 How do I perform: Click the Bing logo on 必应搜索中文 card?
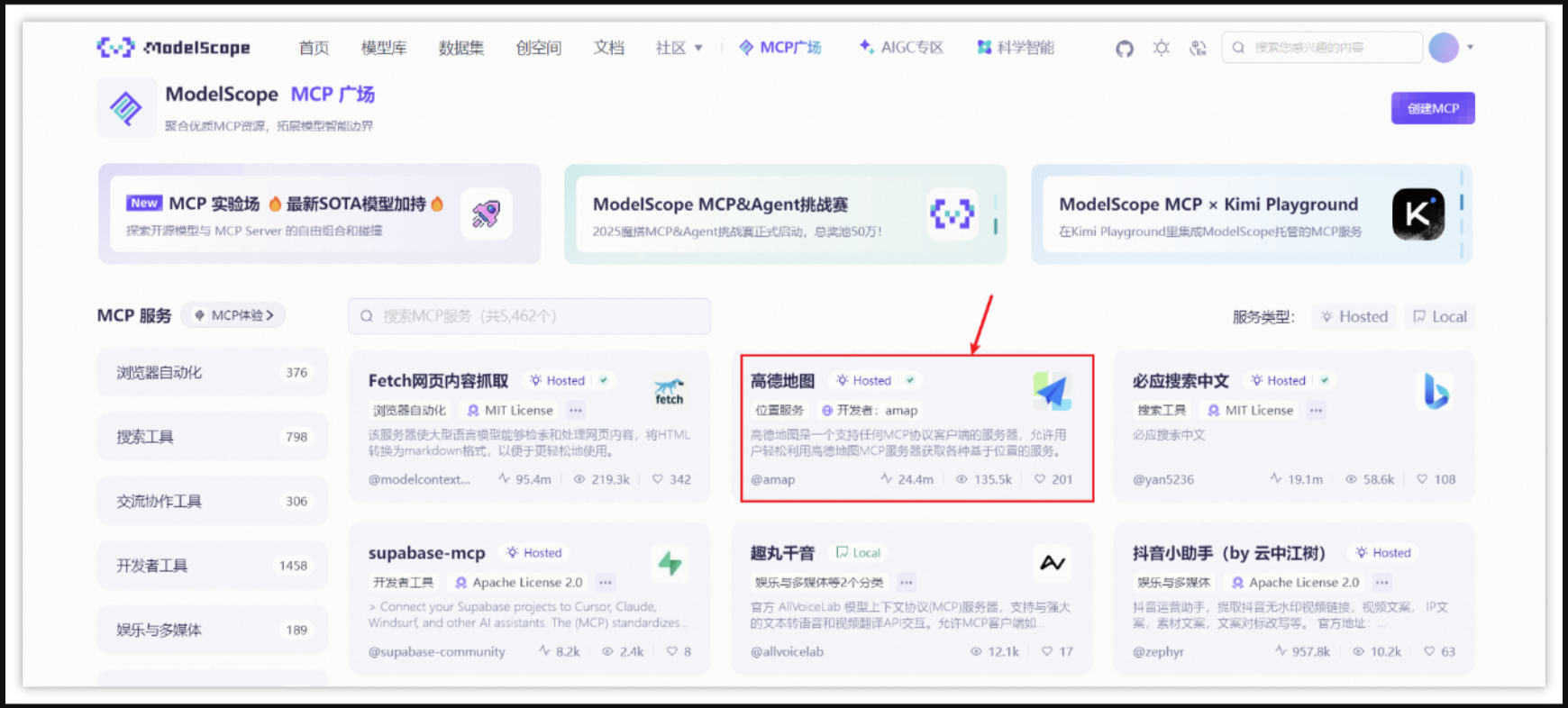pyautogui.click(x=1436, y=391)
